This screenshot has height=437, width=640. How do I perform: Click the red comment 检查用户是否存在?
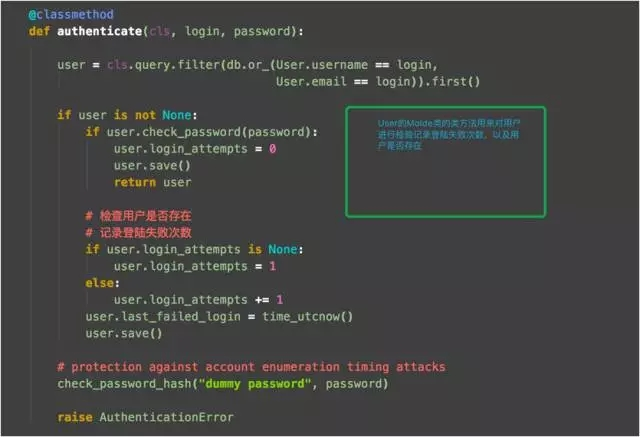click(x=138, y=216)
